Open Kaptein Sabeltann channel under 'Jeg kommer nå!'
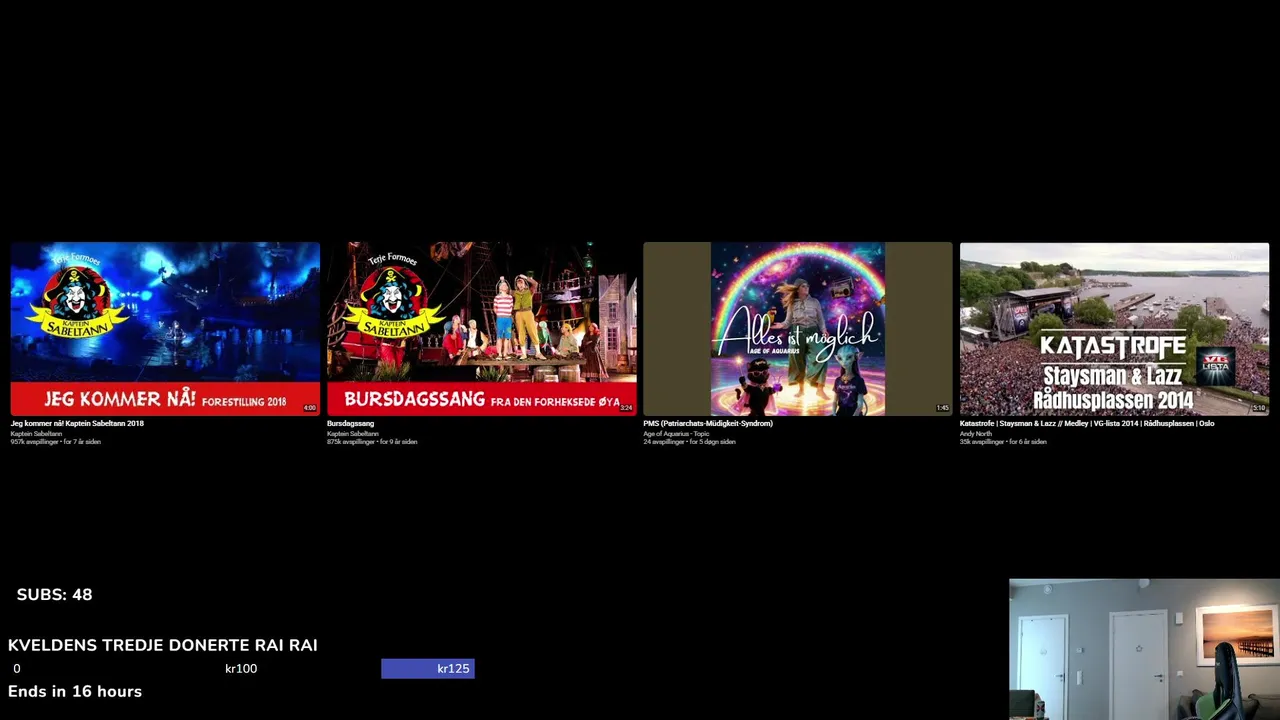Image resolution: width=1280 pixels, height=720 pixels. [x=36, y=434]
